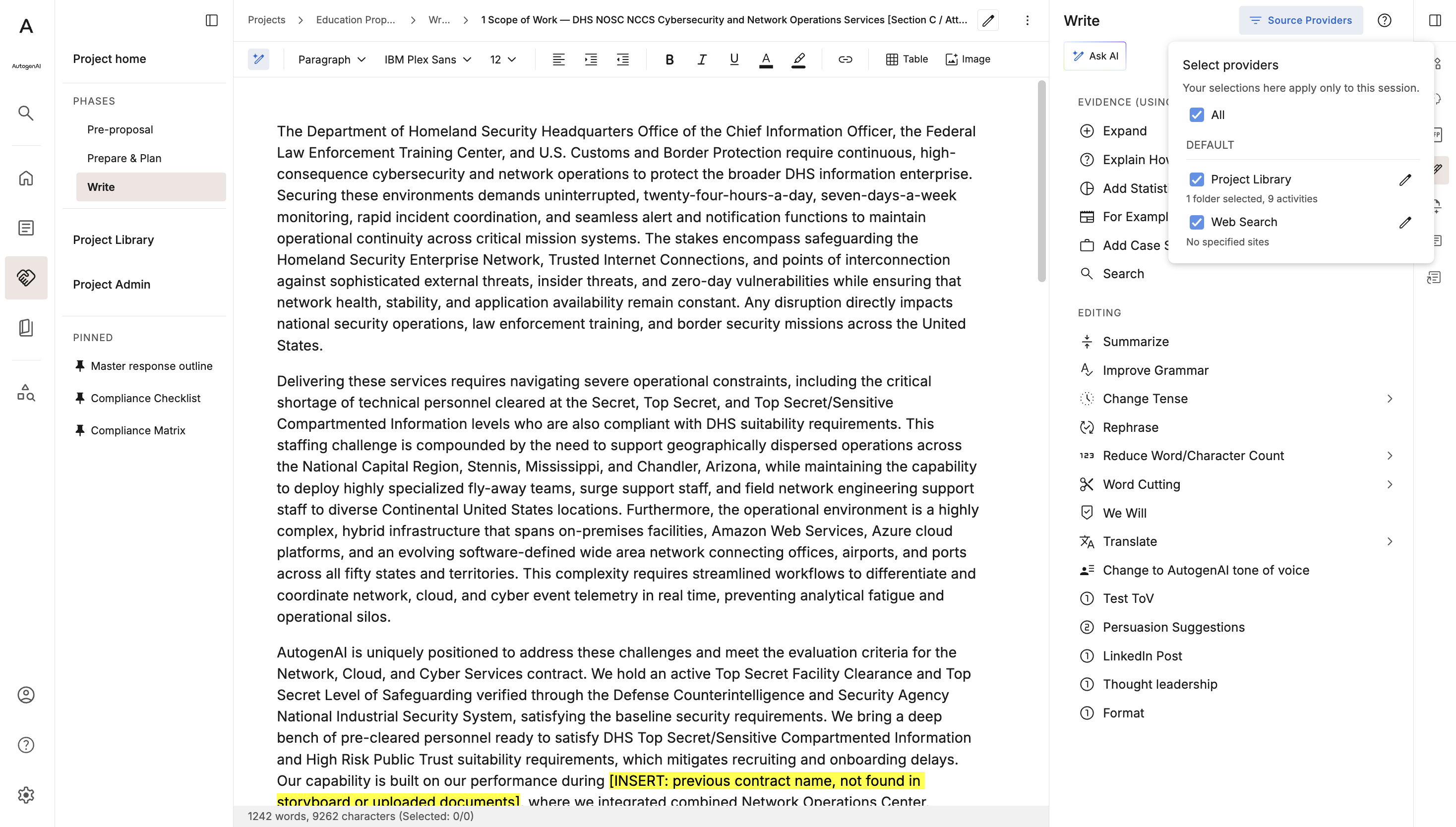Image resolution: width=1456 pixels, height=827 pixels.
Task: Open the highlight color picker
Action: coord(798,59)
